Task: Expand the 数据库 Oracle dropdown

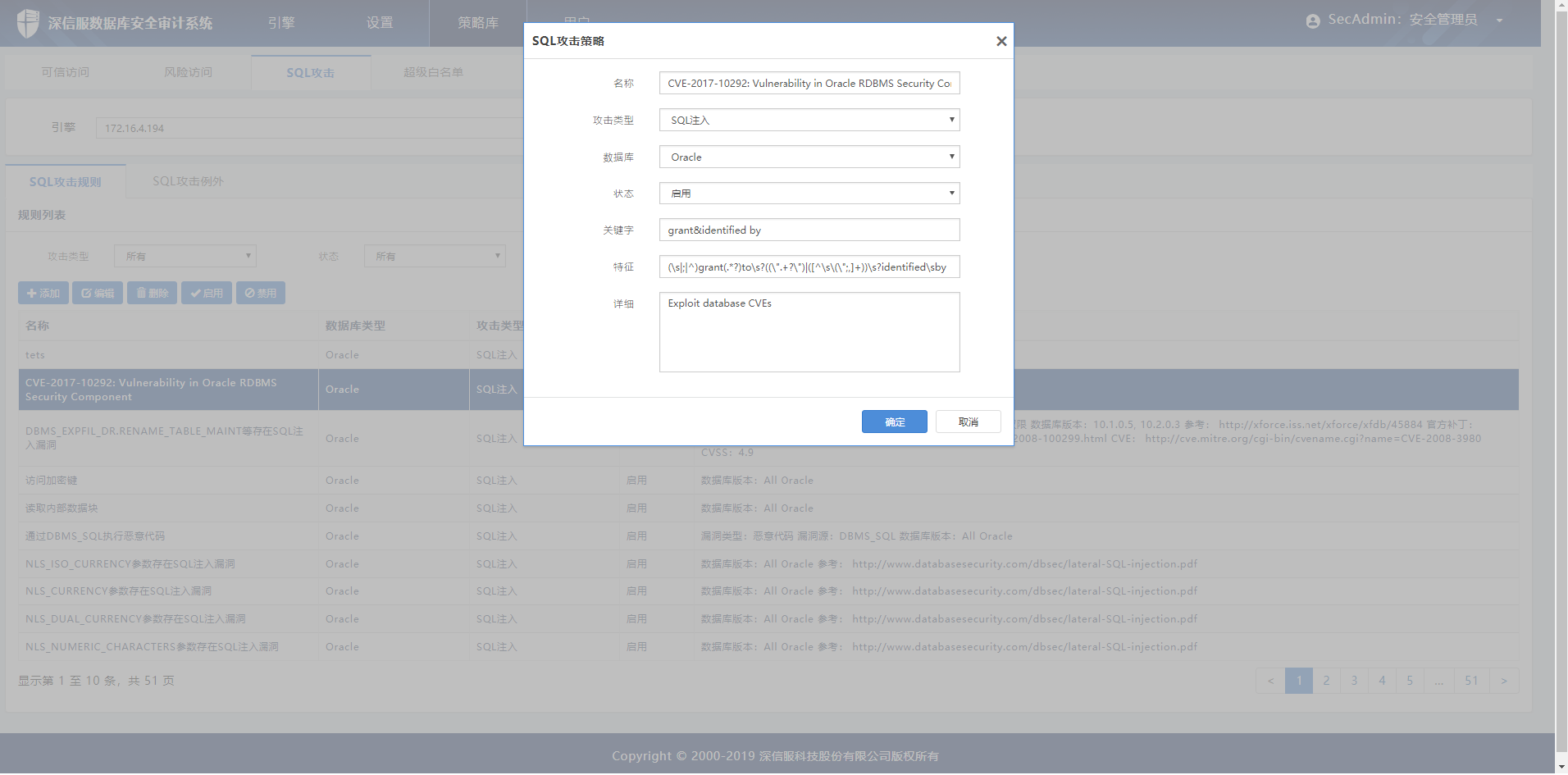Action: 809,157
